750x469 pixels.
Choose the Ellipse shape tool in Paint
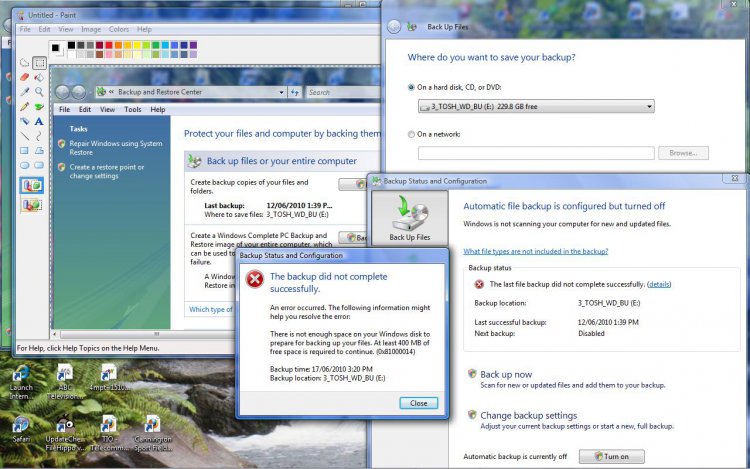[x=24, y=165]
